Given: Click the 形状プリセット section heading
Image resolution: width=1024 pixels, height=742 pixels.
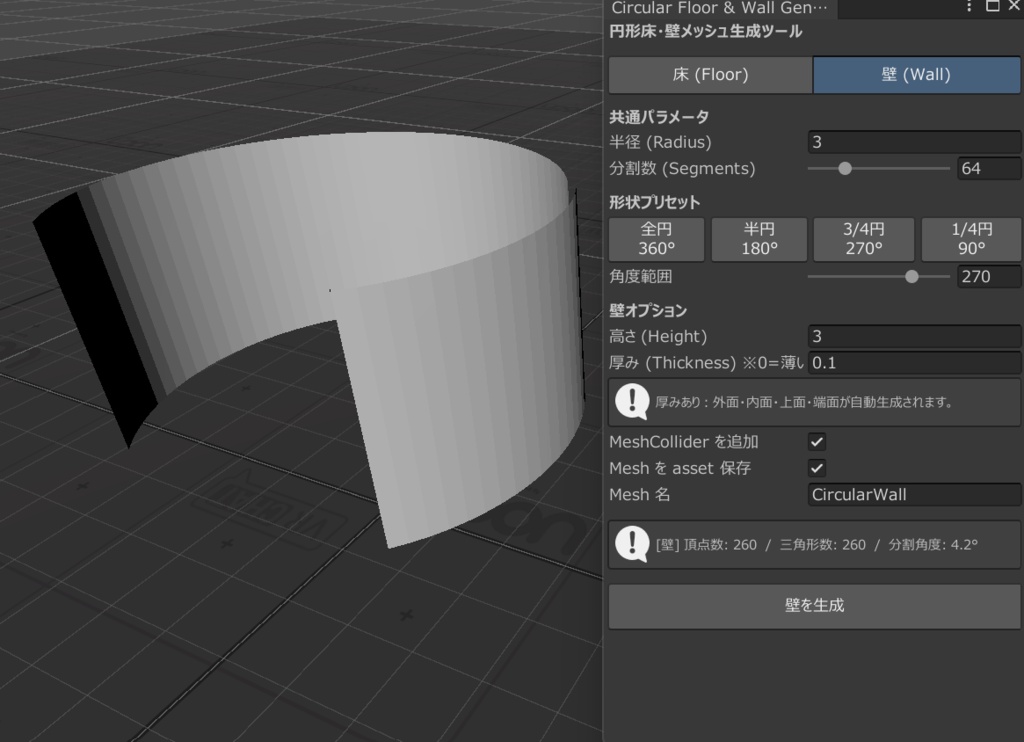Looking at the screenshot, I should [654, 202].
